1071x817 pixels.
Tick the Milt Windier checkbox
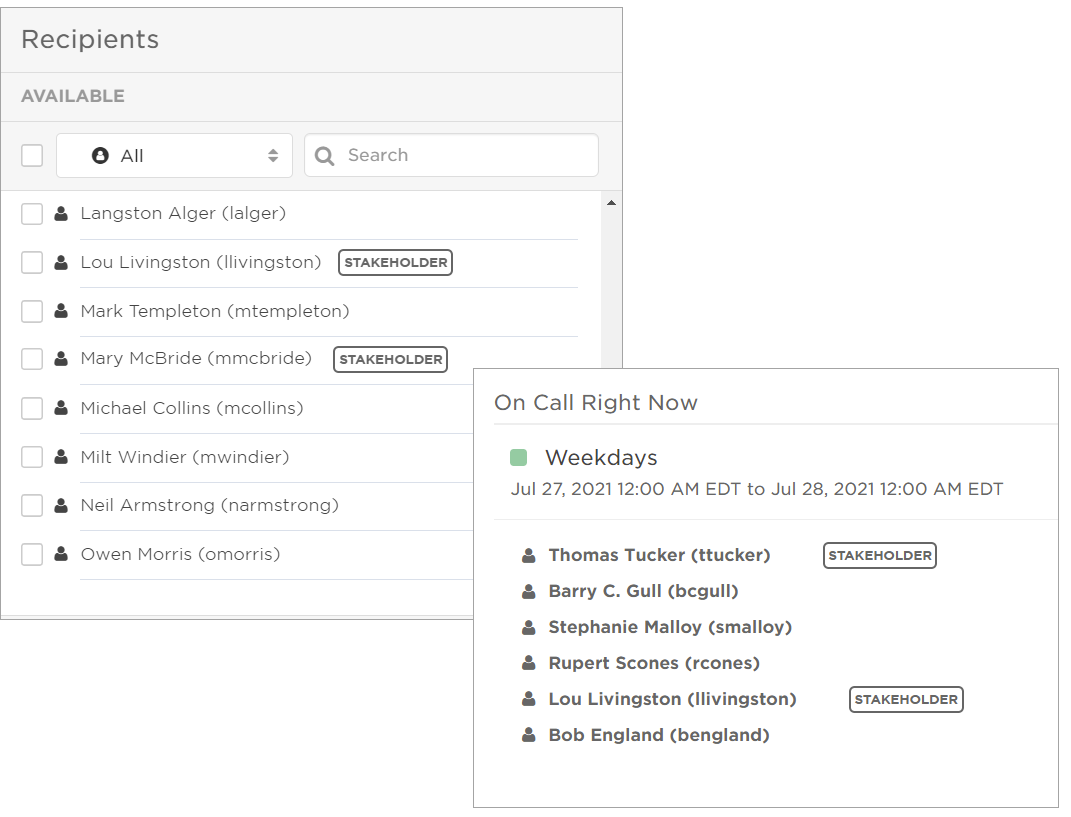32,457
